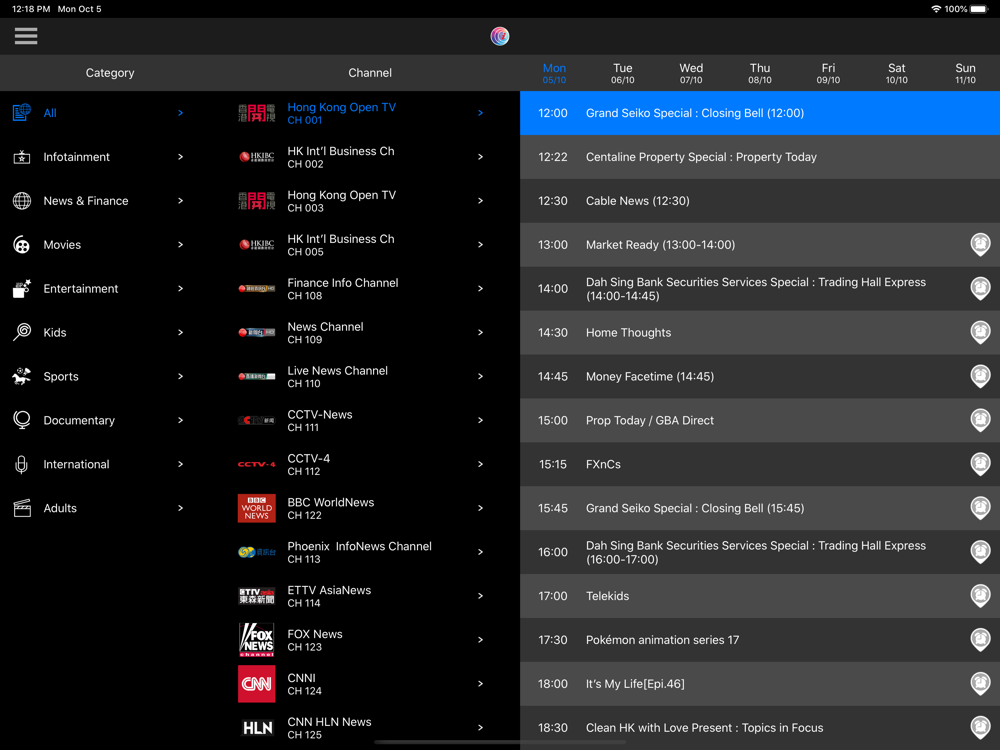1000x750 pixels.
Task: Select the Cable News 12:30 programme row
Action: click(760, 201)
